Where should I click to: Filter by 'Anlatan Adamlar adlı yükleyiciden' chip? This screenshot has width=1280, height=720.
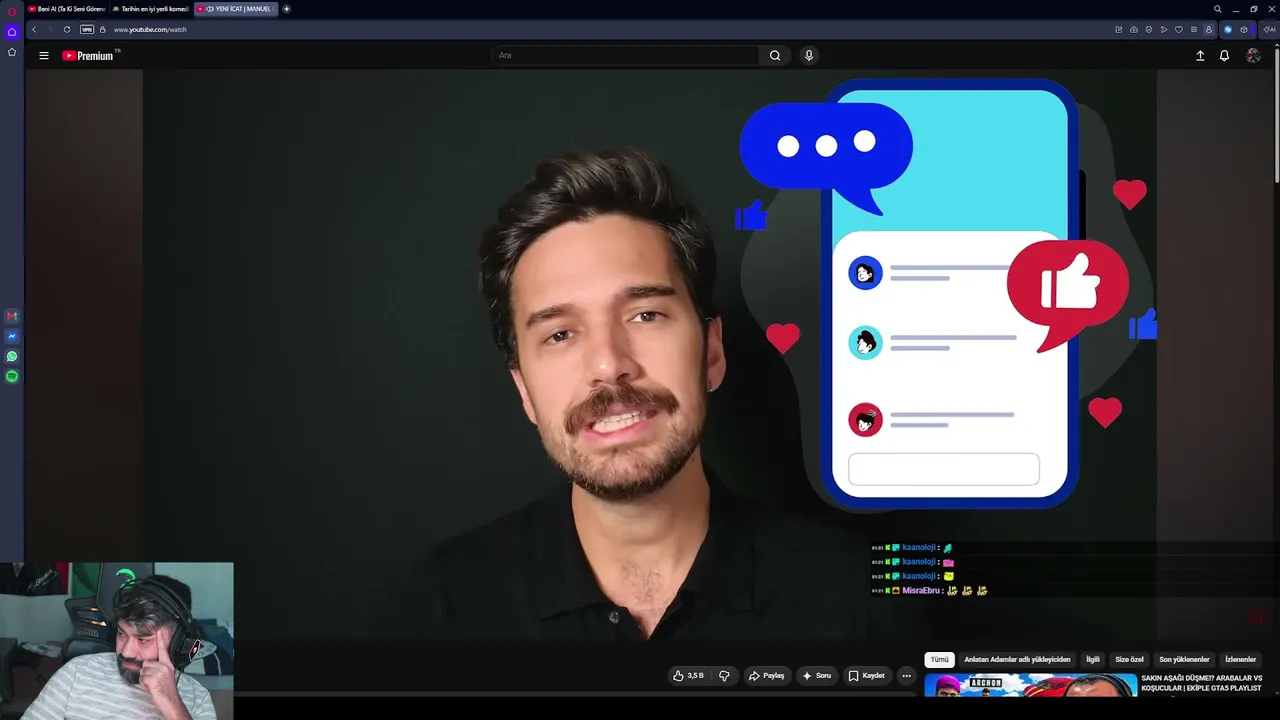point(1017,660)
